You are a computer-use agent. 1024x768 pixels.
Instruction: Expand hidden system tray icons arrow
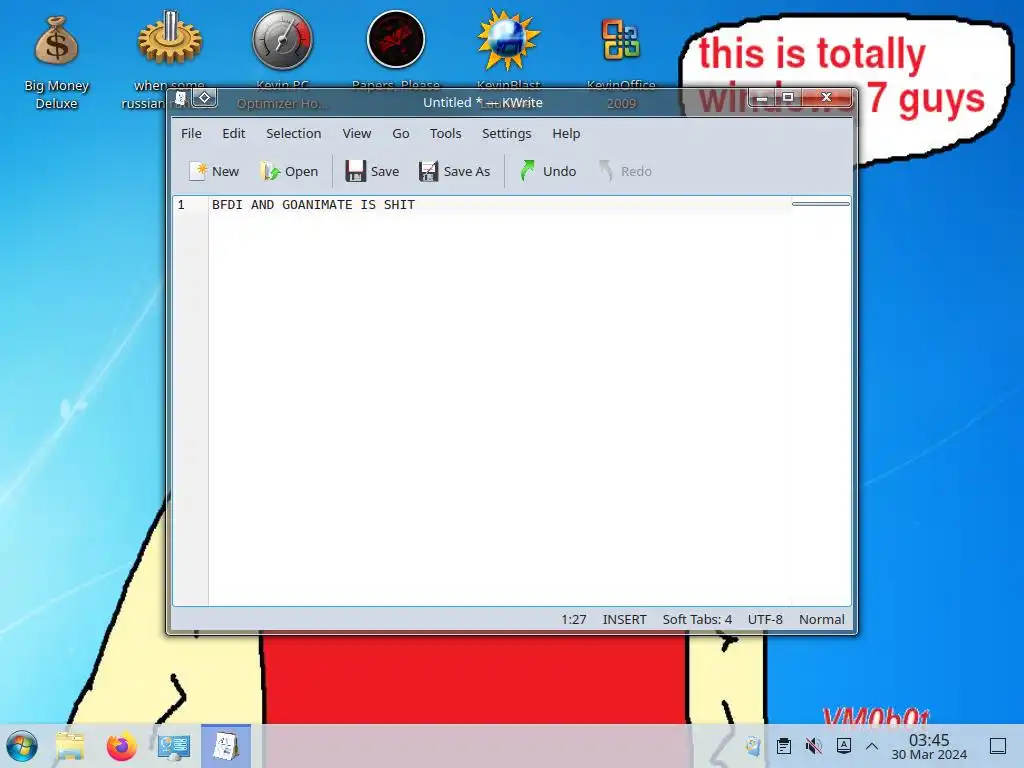[x=872, y=746]
